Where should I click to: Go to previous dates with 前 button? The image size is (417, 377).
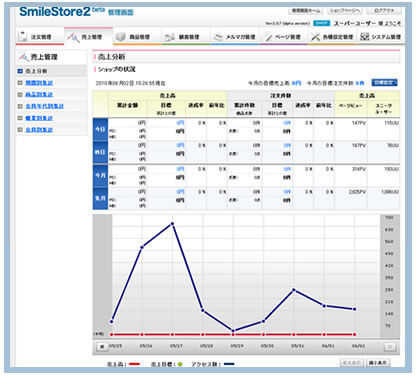(102, 347)
